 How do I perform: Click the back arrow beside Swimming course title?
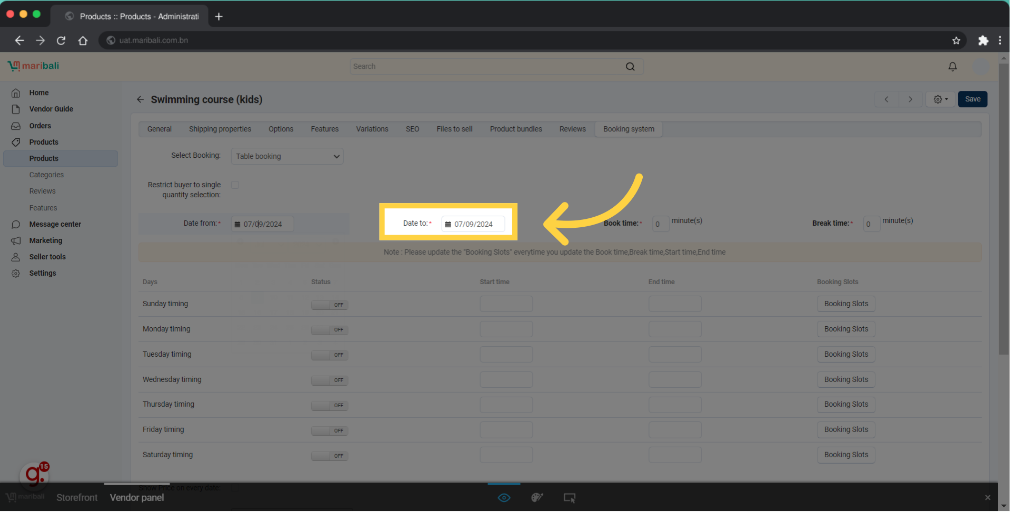[141, 100]
